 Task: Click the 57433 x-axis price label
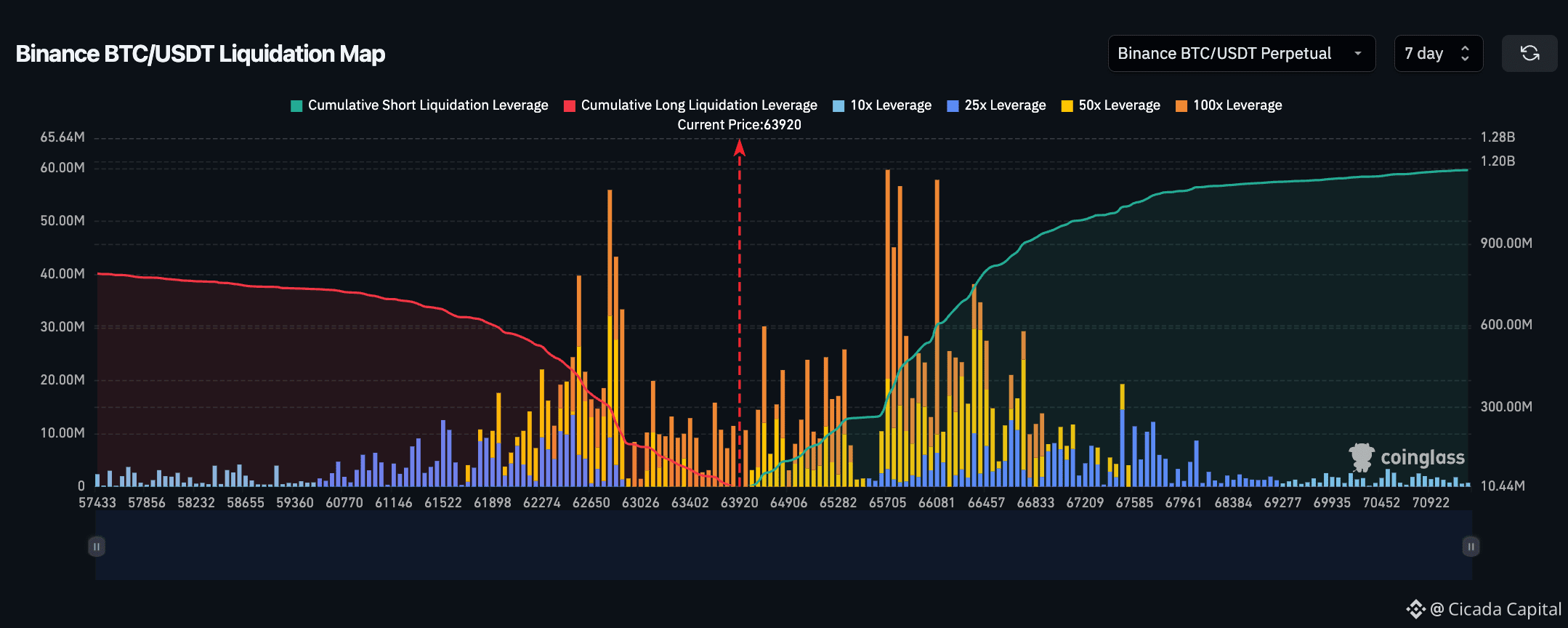[97, 503]
